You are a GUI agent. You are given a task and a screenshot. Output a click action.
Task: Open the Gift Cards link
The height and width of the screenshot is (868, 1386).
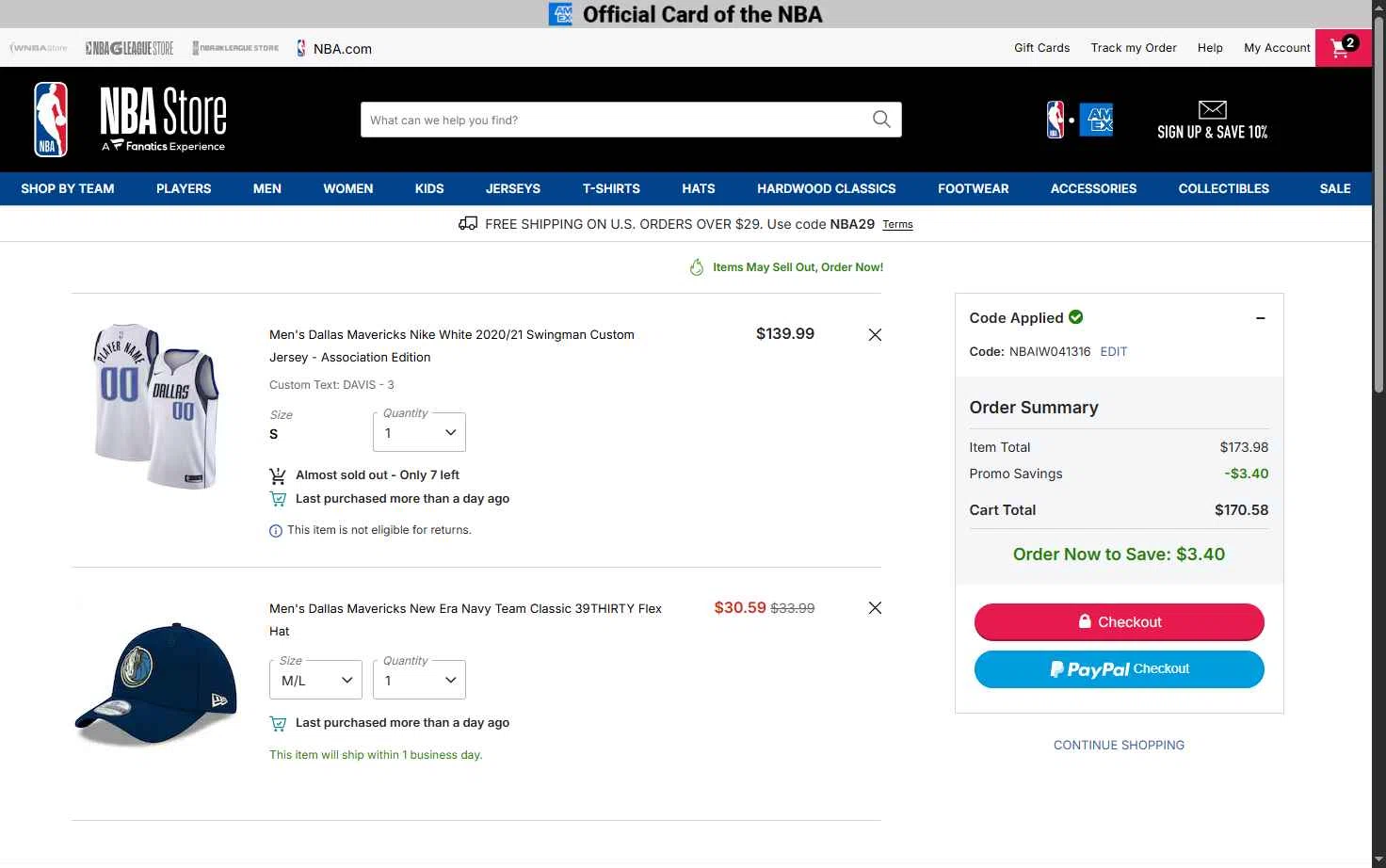(1041, 48)
